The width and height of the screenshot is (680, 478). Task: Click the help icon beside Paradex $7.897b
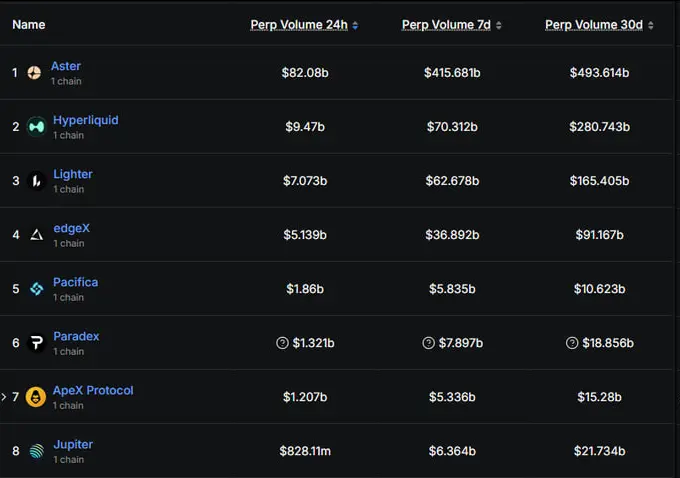point(428,343)
